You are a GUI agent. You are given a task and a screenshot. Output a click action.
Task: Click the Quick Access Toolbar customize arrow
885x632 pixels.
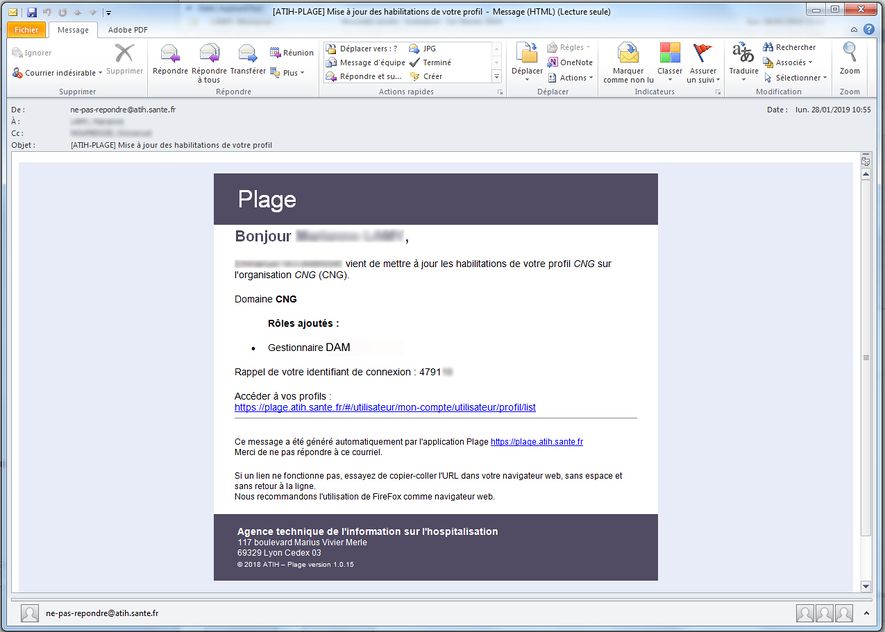[x=108, y=12]
